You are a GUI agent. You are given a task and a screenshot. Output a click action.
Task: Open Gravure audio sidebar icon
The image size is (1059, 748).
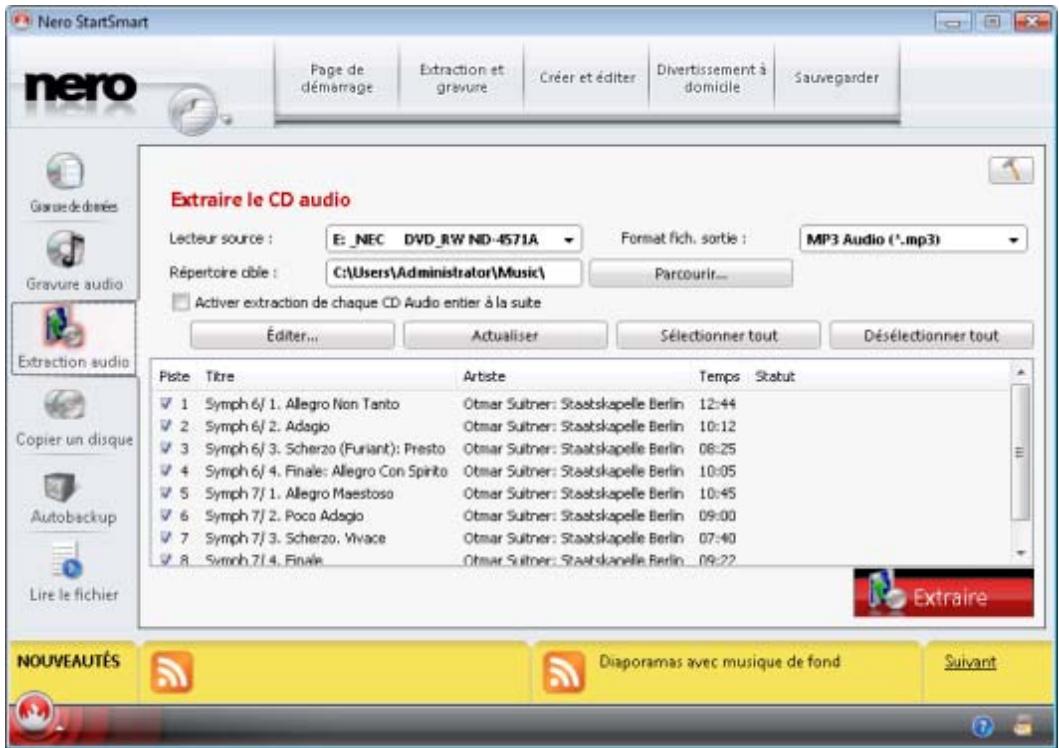66,248
